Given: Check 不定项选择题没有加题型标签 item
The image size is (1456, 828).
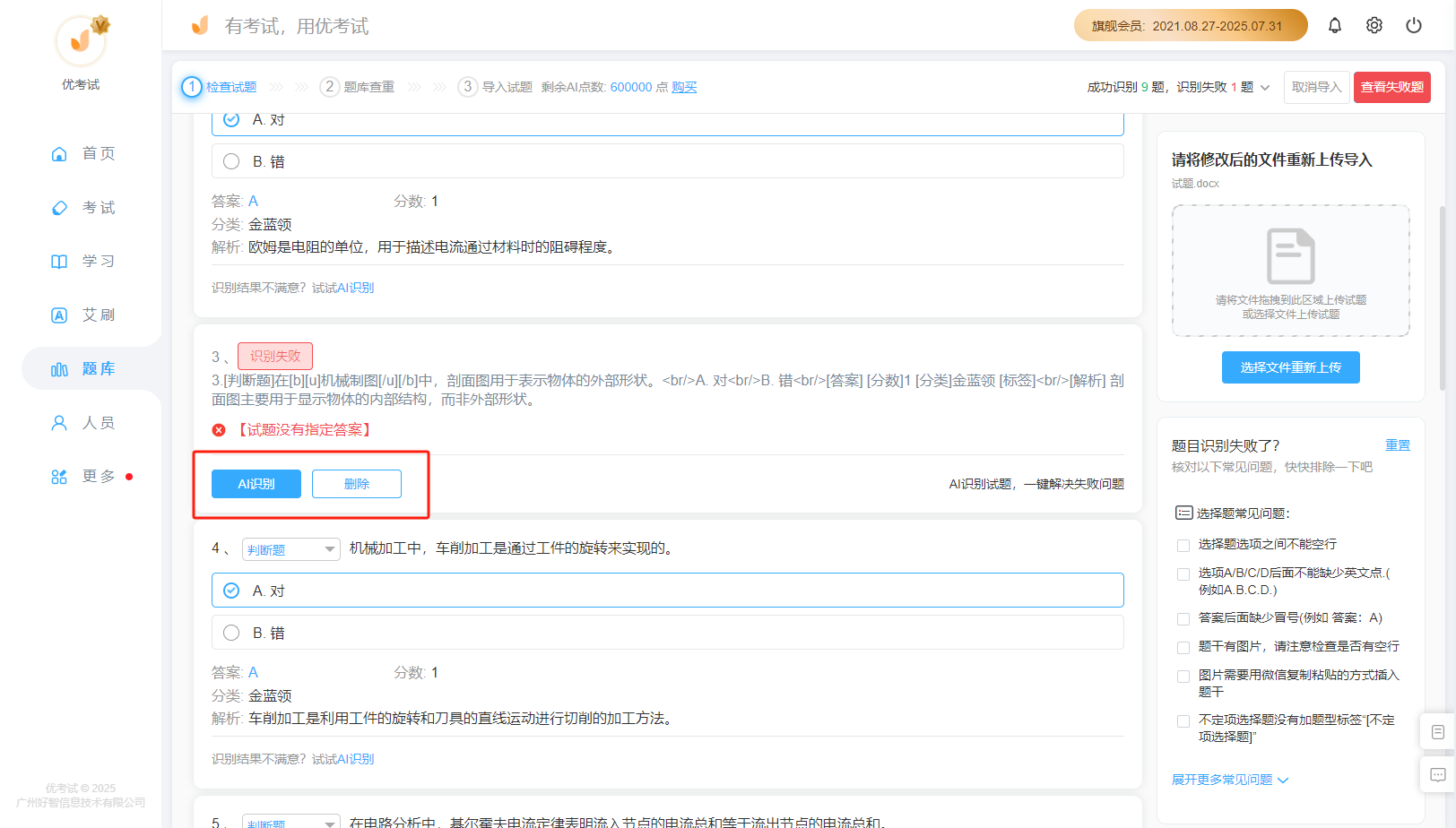Looking at the screenshot, I should (1183, 720).
